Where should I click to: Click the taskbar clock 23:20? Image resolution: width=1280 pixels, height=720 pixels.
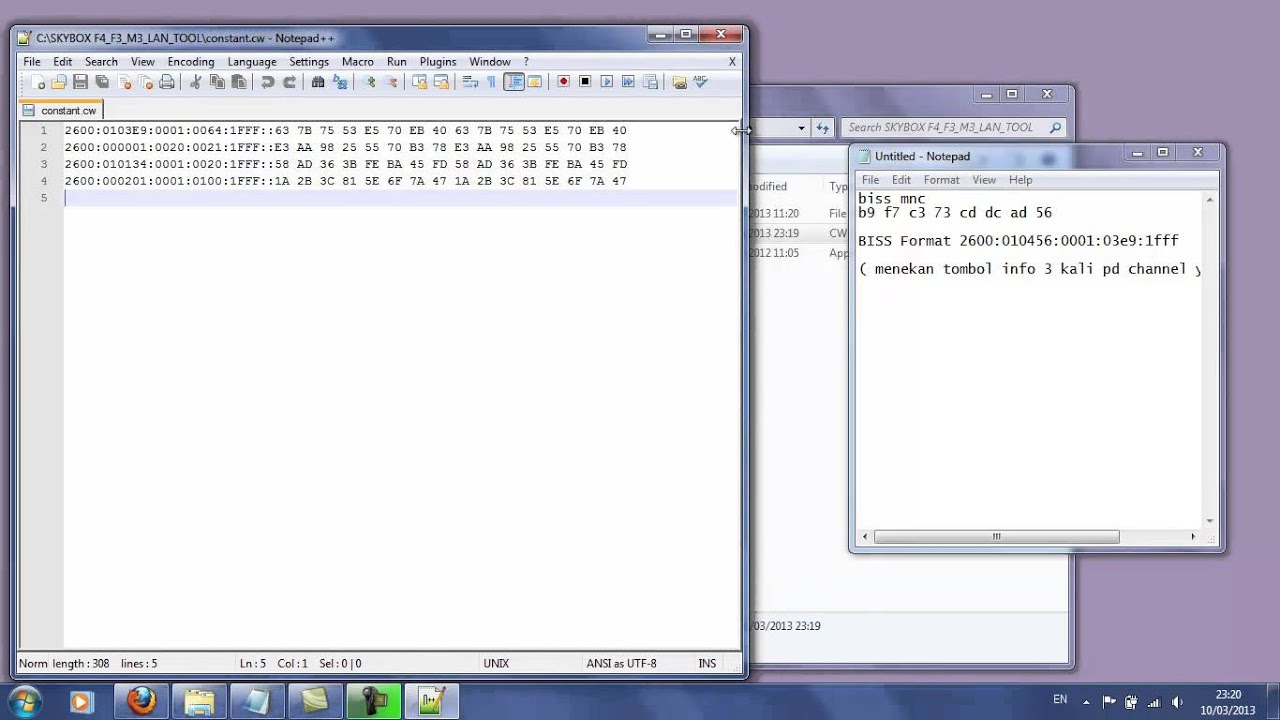coord(1228,694)
